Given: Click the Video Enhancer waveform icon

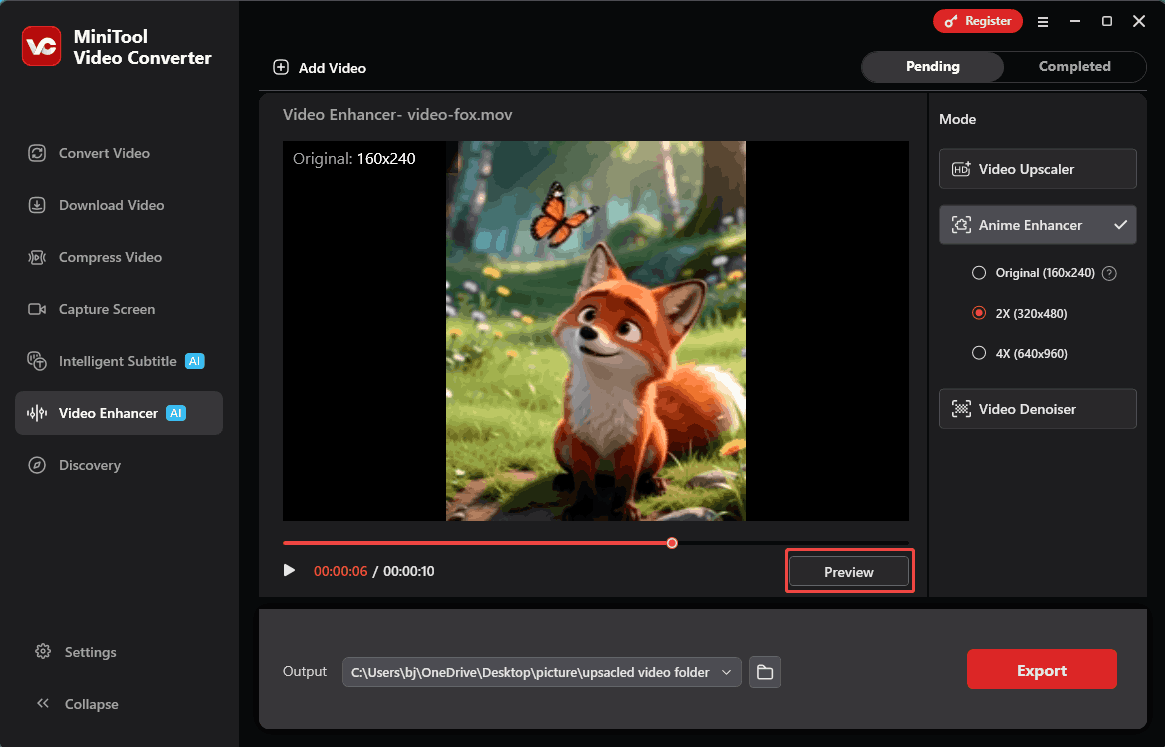Looking at the screenshot, I should 37,413.
